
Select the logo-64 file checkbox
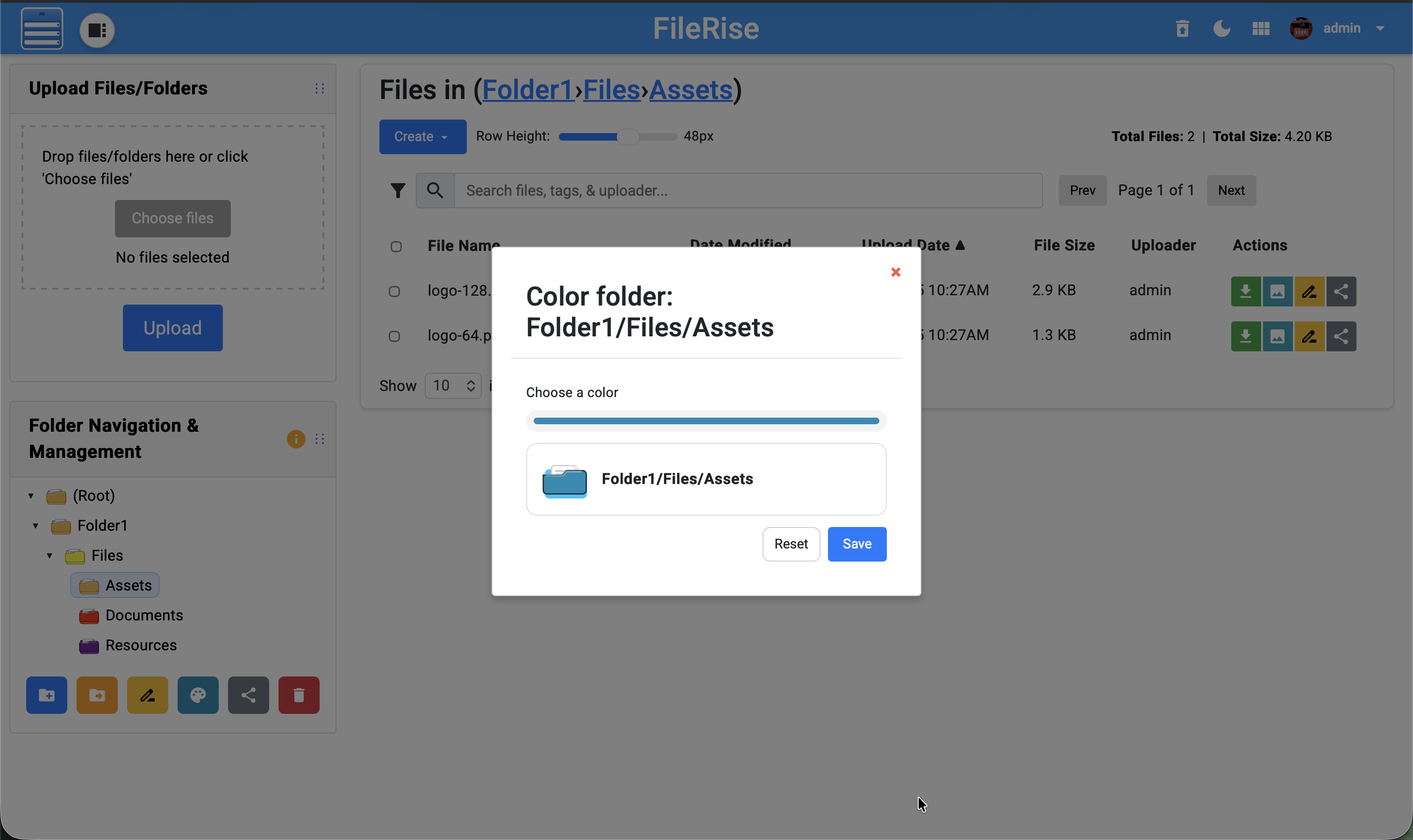pyautogui.click(x=394, y=336)
